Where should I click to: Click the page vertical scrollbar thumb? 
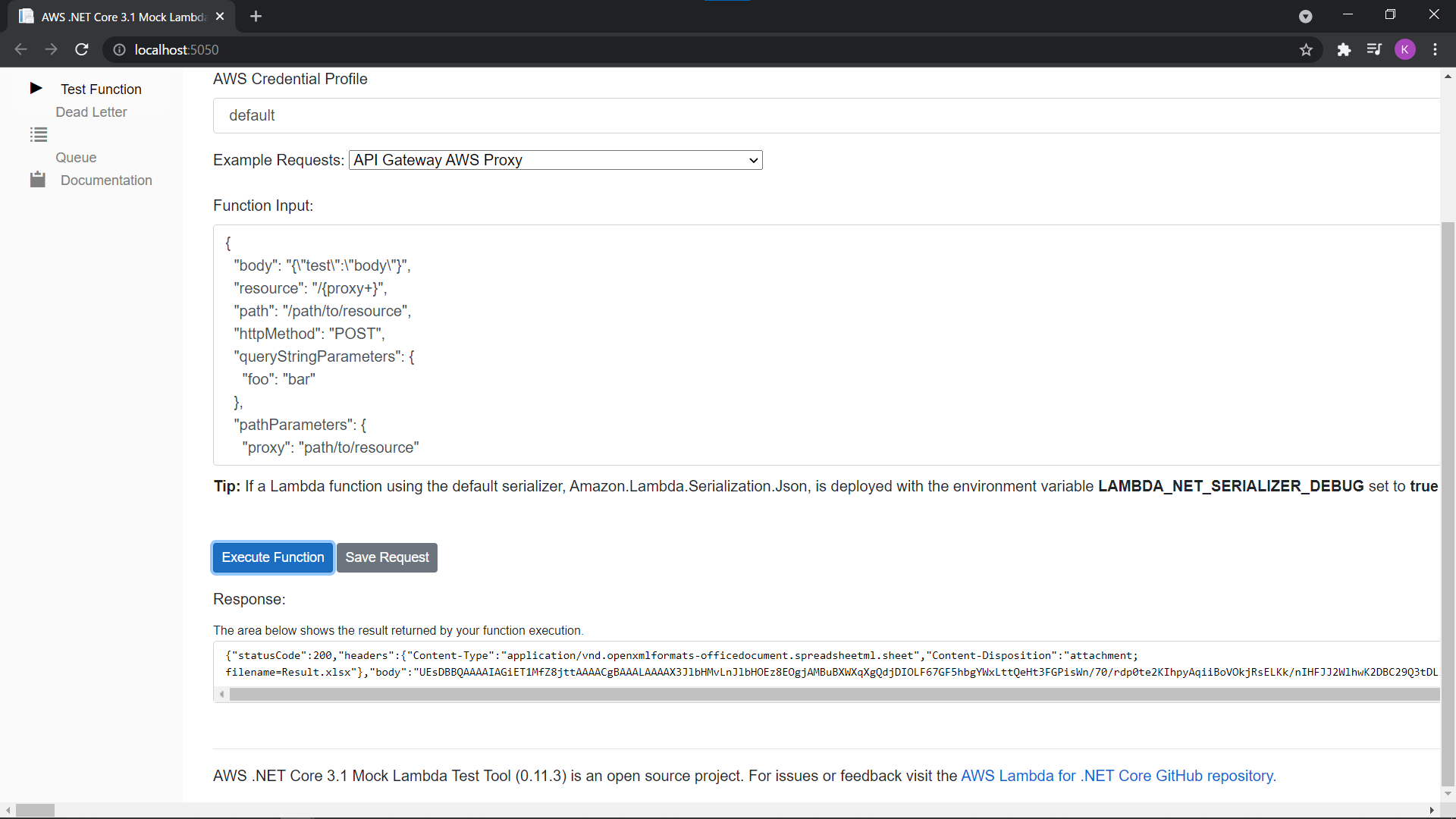[1448, 504]
